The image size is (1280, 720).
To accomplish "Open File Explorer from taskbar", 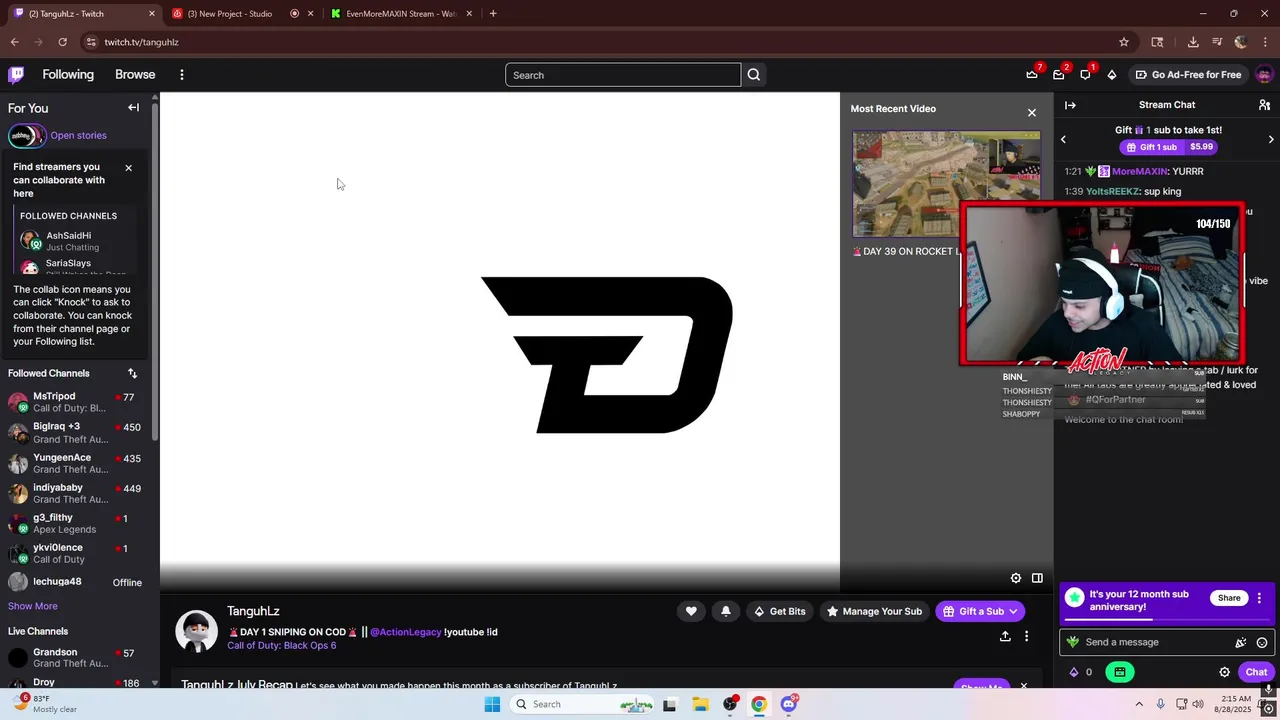I will click(699, 704).
